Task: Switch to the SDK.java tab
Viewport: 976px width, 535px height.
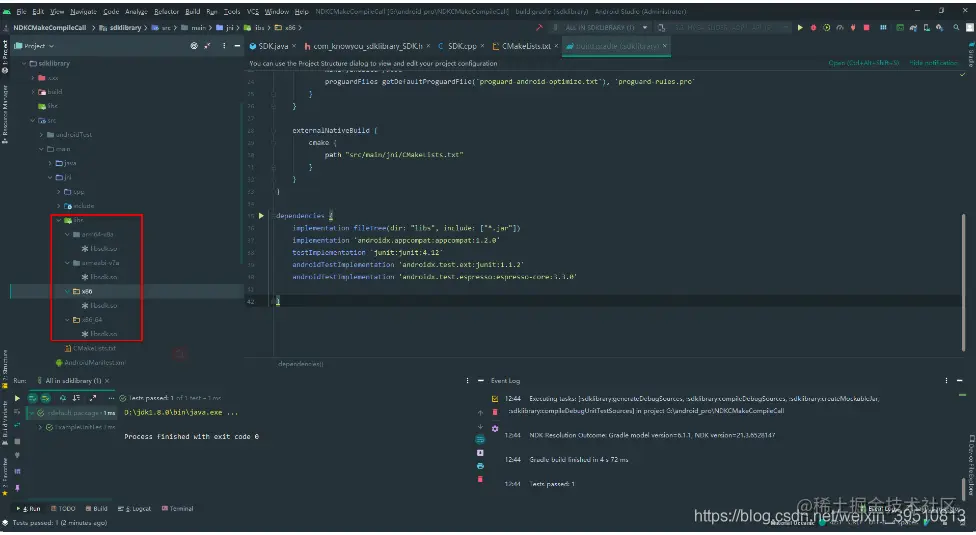Action: [273, 46]
